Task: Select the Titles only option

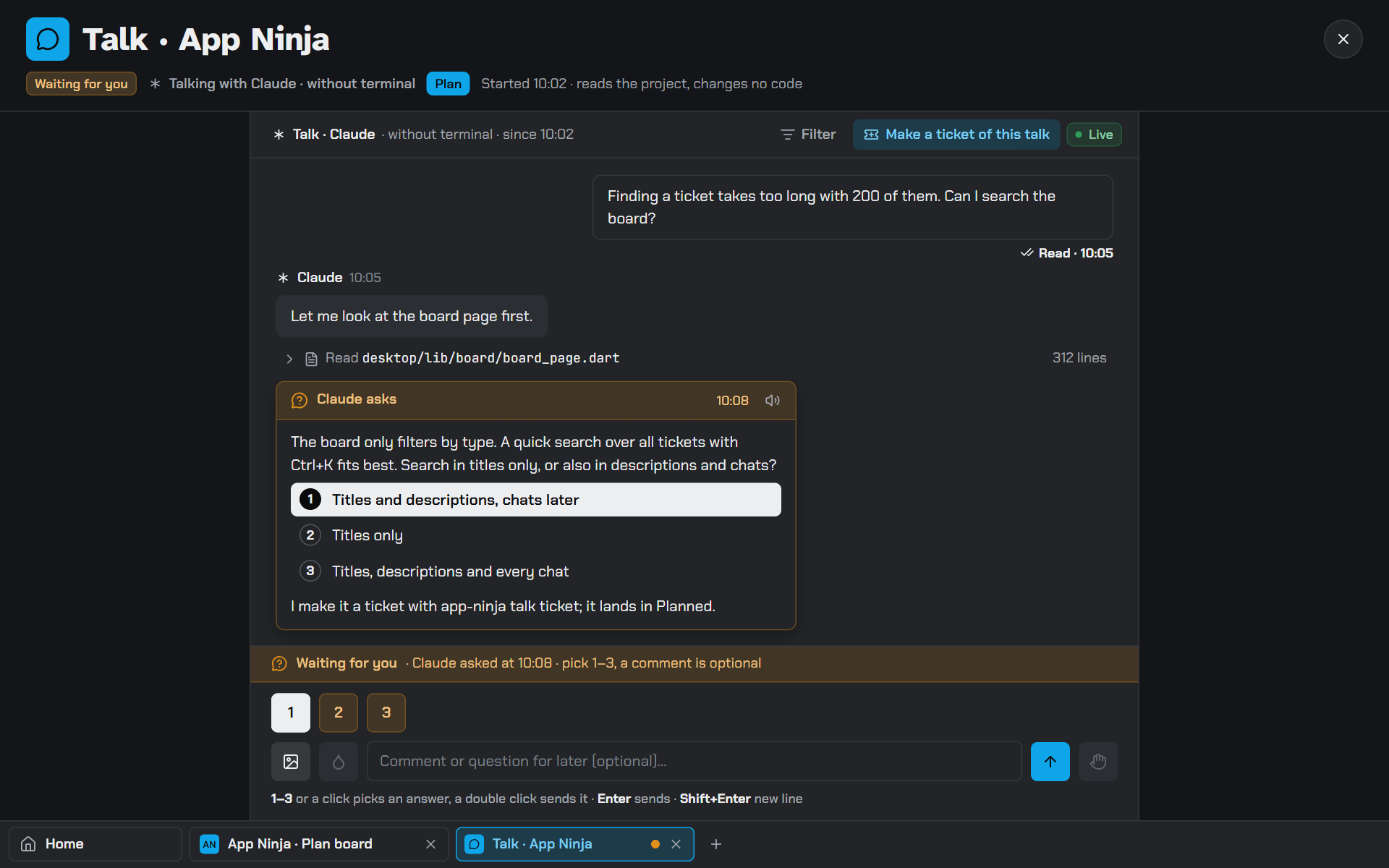Action: point(536,535)
